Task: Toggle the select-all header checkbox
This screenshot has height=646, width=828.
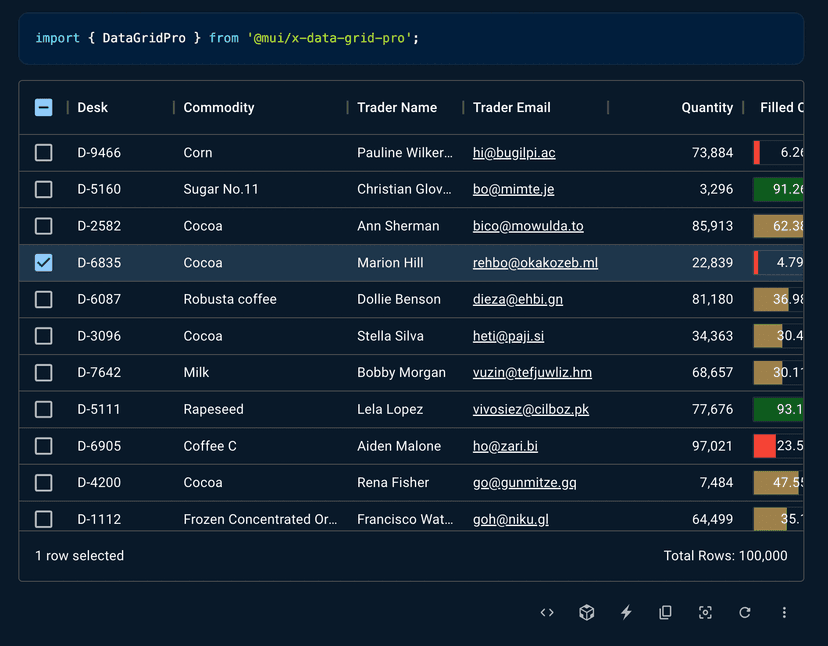Action: tap(43, 107)
